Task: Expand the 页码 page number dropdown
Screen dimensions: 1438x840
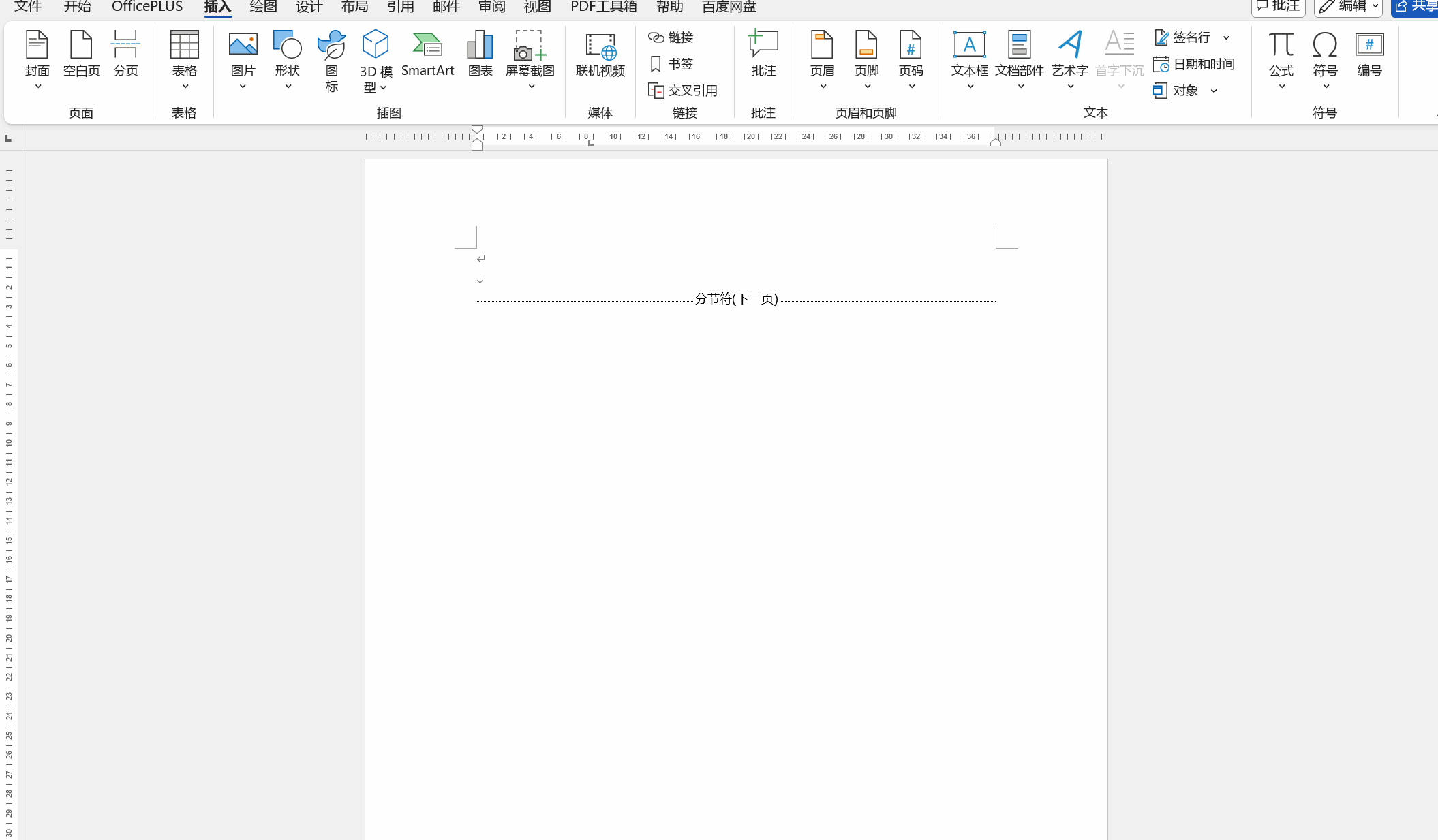Action: tap(911, 87)
